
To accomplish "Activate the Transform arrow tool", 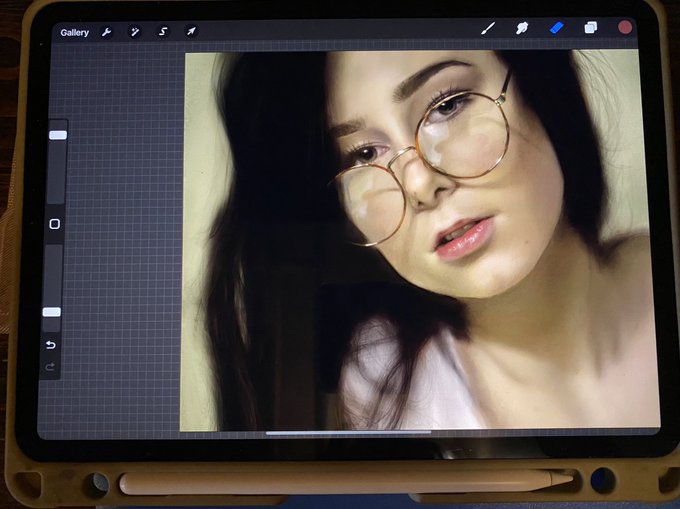I will 191,31.
